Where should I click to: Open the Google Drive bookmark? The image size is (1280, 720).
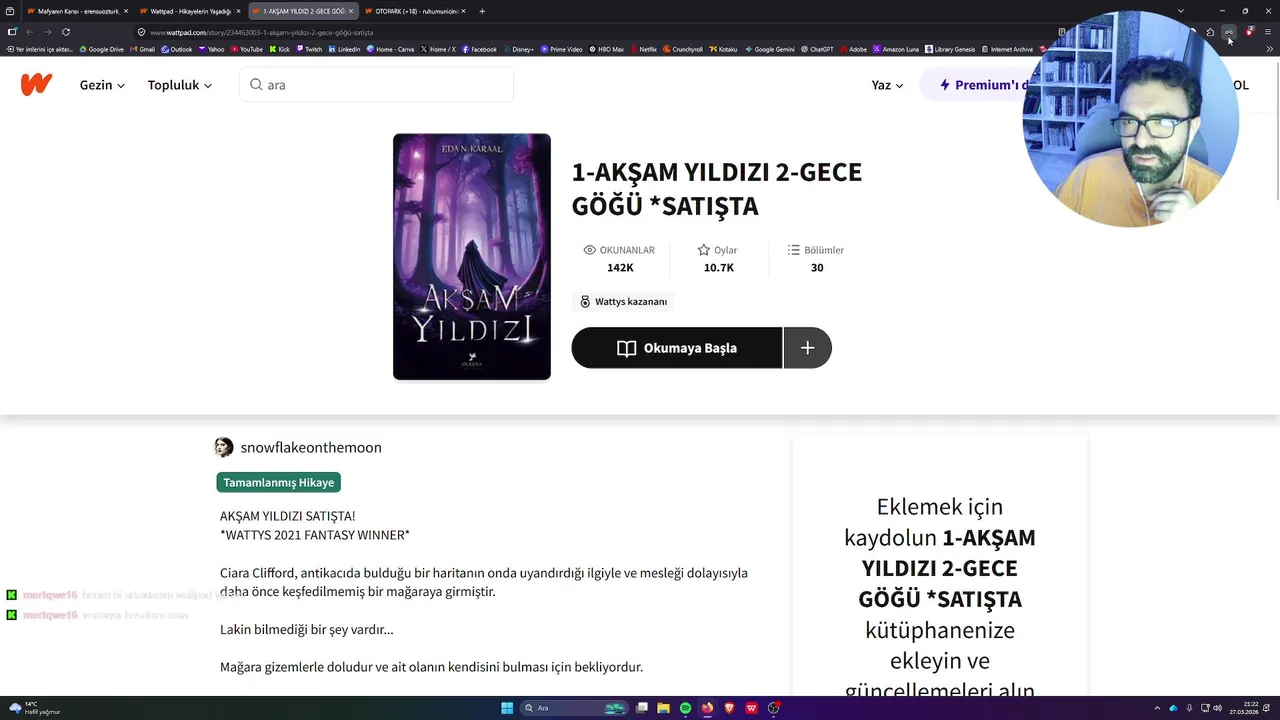[x=102, y=49]
